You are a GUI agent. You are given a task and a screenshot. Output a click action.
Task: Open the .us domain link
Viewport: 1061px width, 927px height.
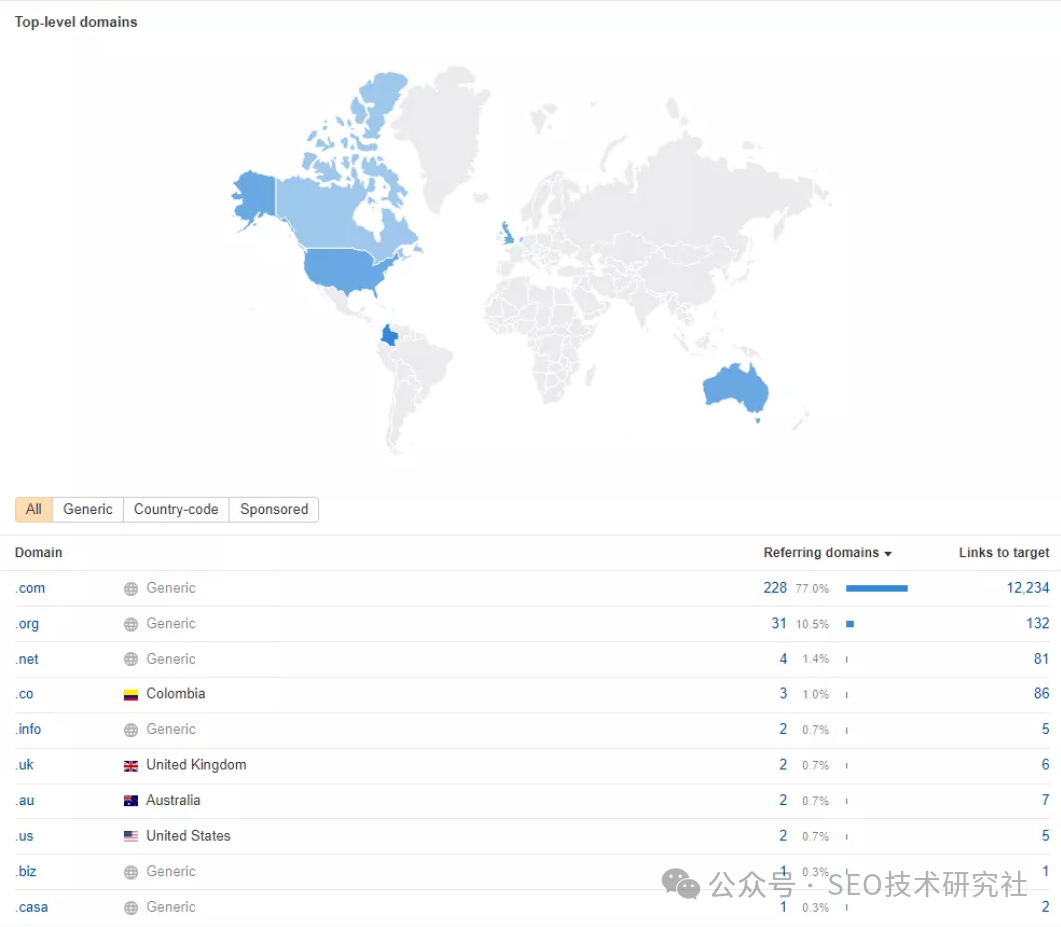click(25, 836)
